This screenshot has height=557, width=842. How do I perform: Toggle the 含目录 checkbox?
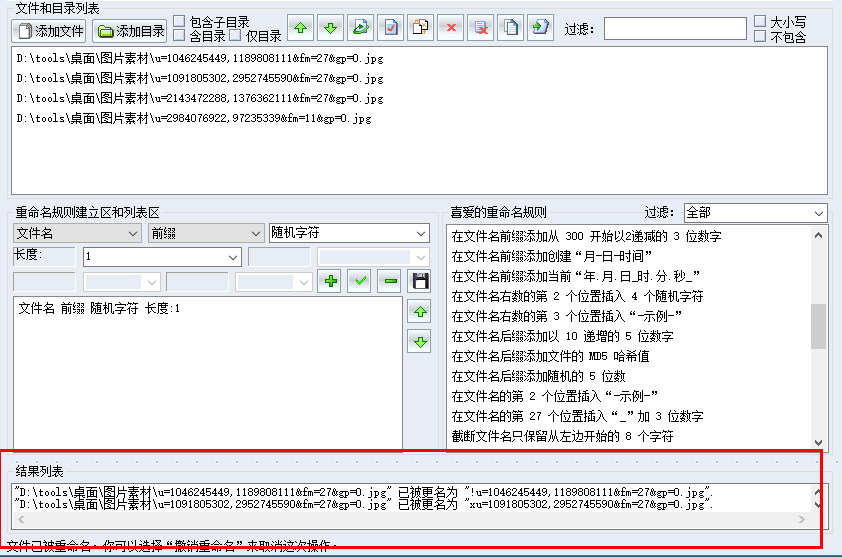[x=180, y=35]
